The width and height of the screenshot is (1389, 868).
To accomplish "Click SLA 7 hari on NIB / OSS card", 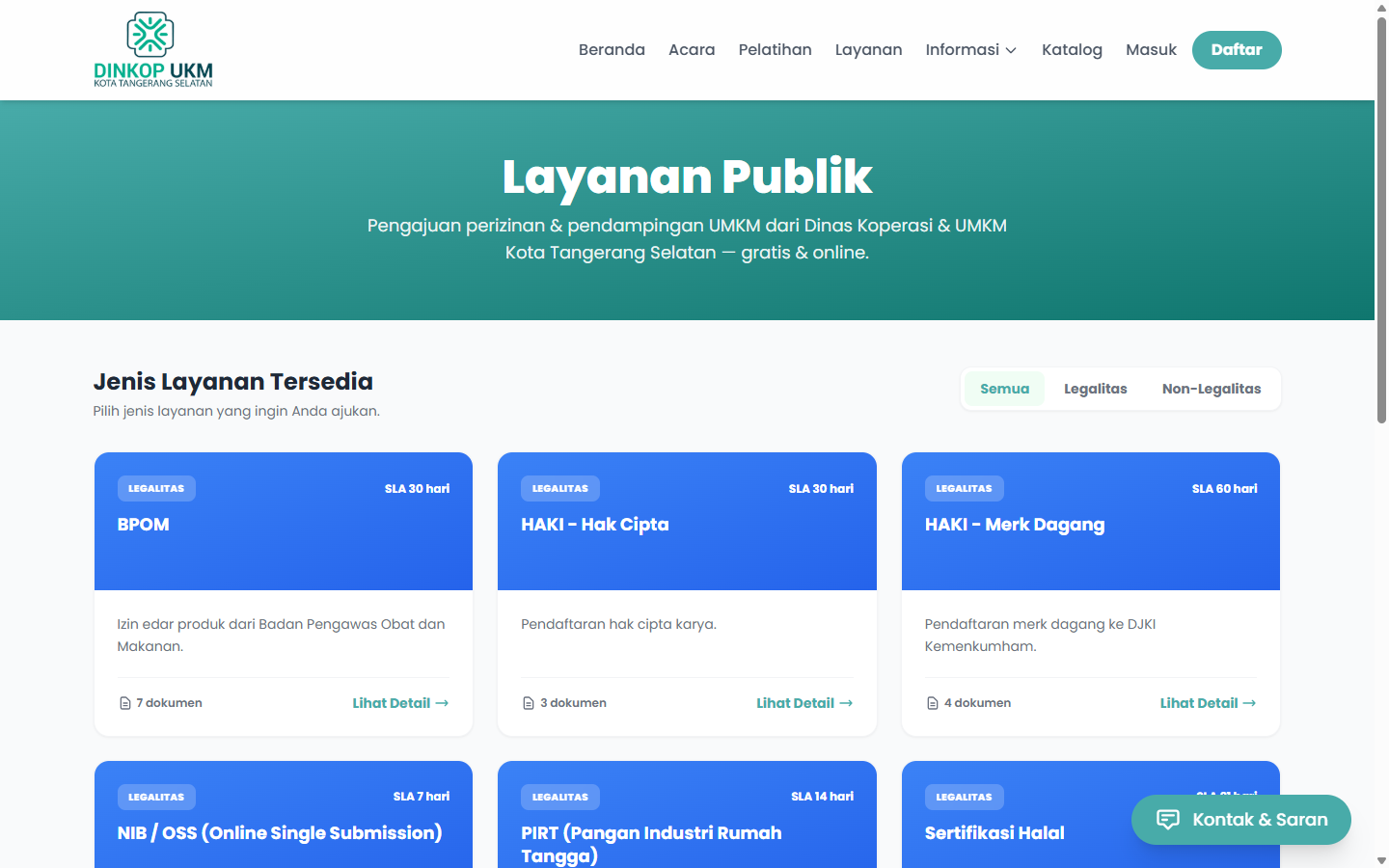I will [x=422, y=797].
